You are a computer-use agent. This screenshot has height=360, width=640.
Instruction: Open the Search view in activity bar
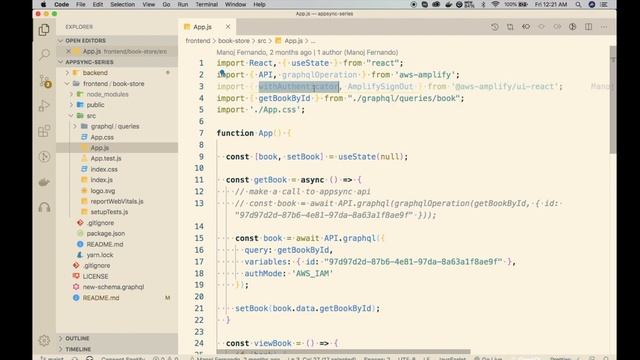44,54
